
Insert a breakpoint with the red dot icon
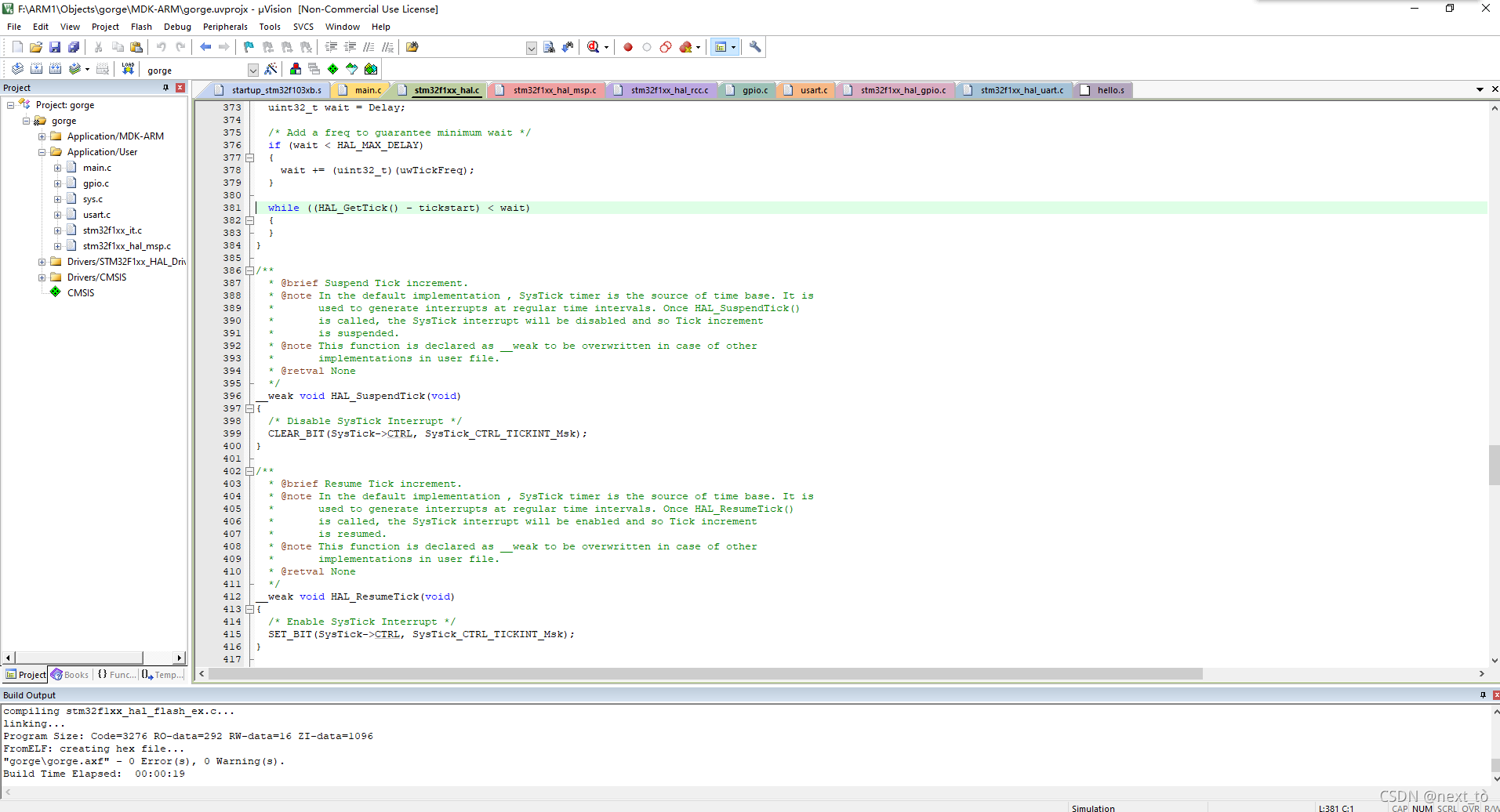click(x=628, y=47)
